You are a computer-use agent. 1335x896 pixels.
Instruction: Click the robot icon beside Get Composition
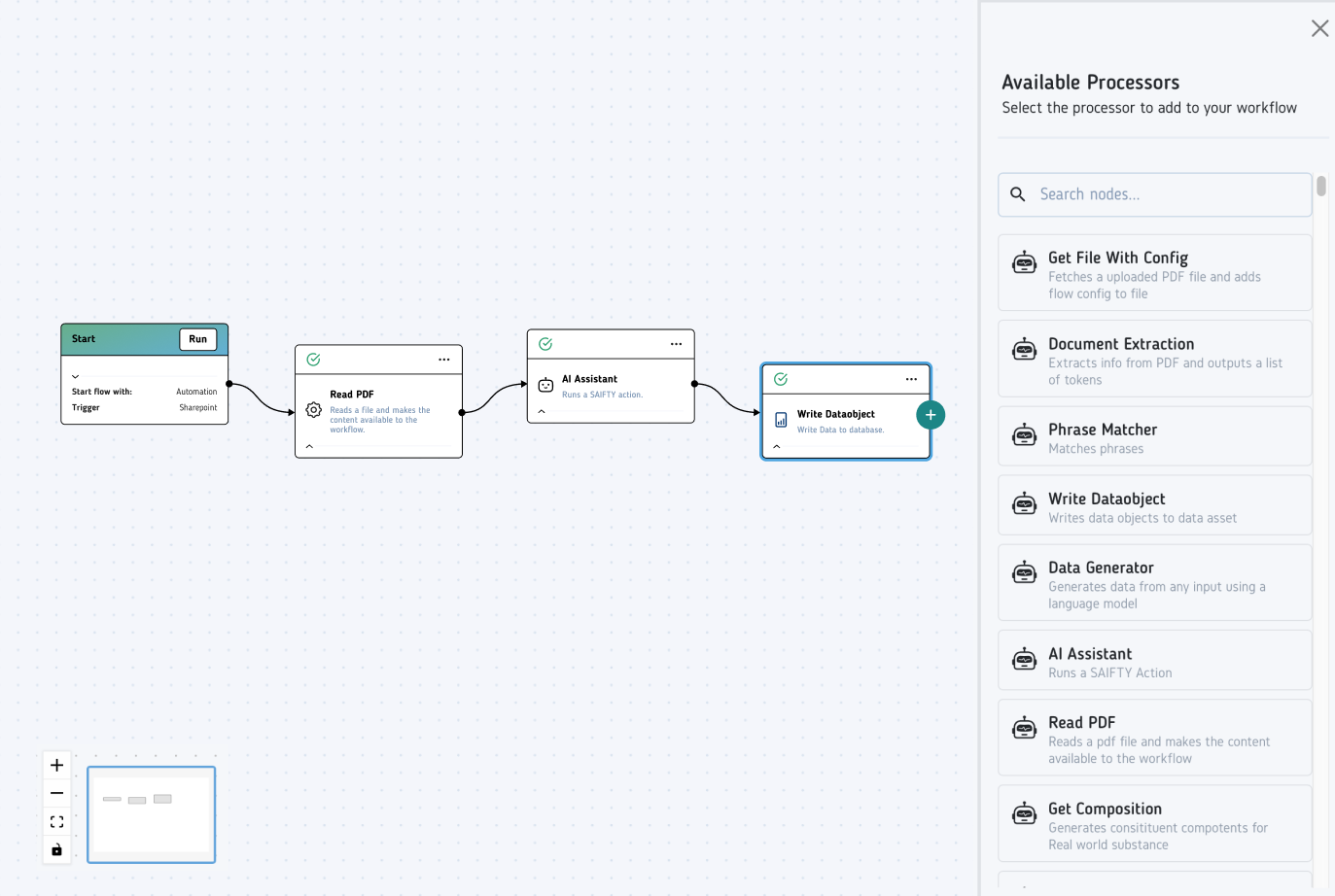[1025, 813]
